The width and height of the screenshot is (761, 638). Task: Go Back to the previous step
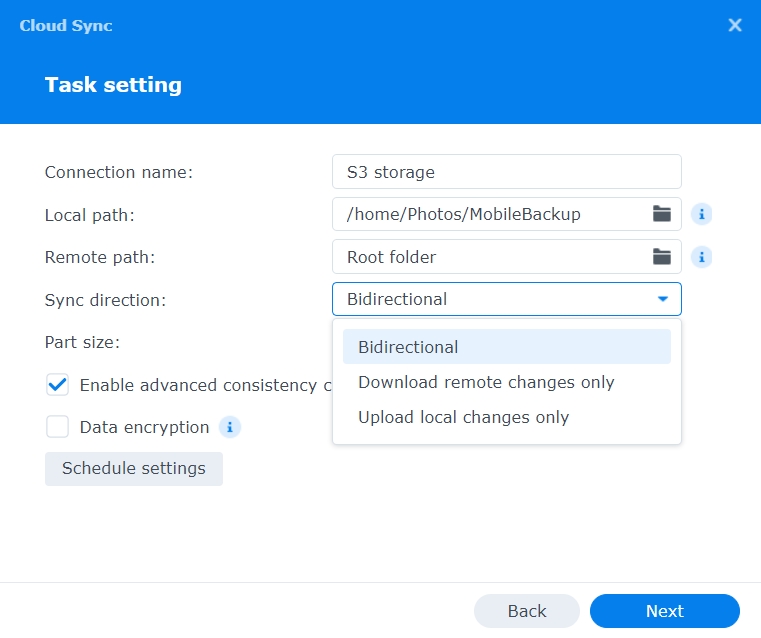pyautogui.click(x=526, y=611)
